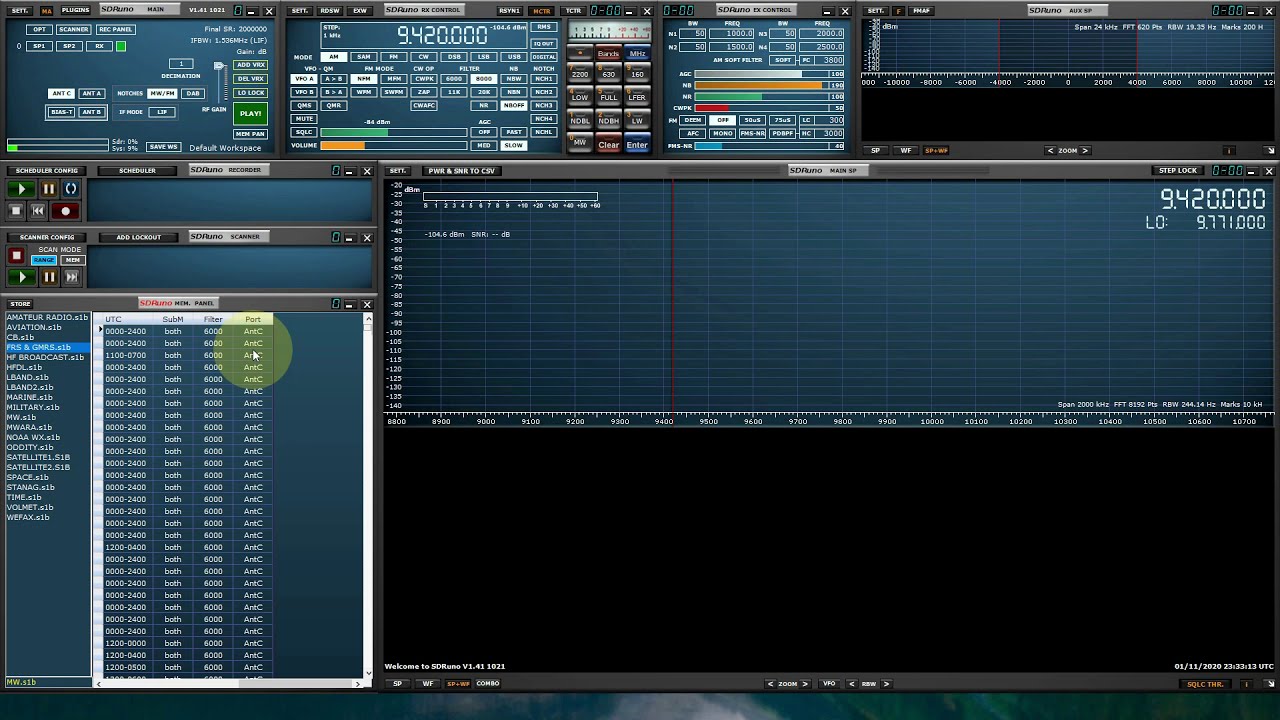Toggle LO LOCK in Main window
1280x720 pixels.
point(250,93)
